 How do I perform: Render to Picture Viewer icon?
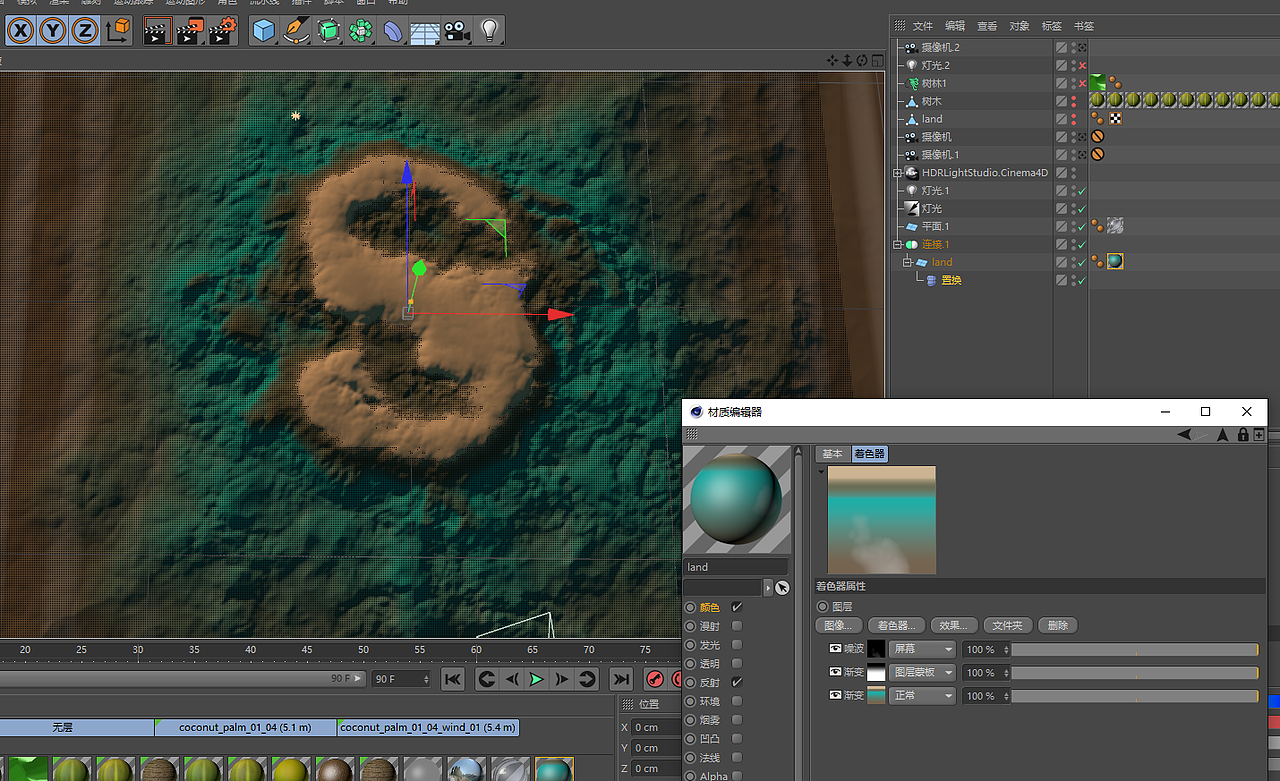pos(189,31)
